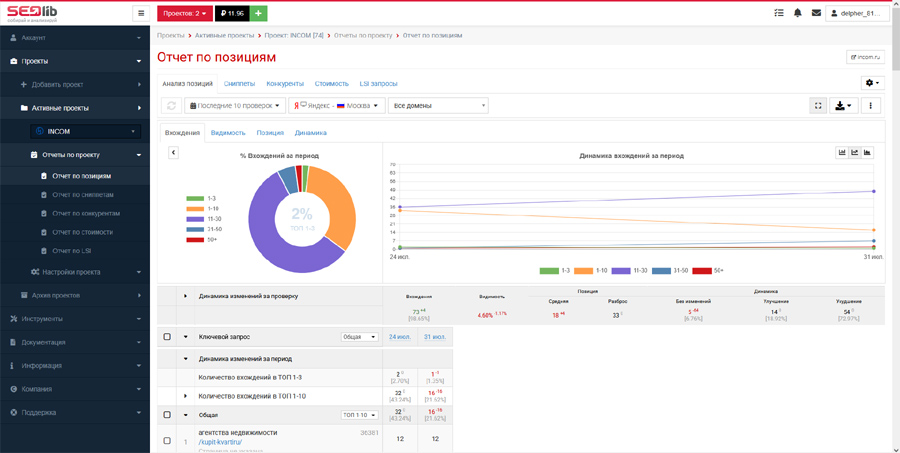Open the task checklist icon in header
The width and height of the screenshot is (900, 453).
pos(778,13)
